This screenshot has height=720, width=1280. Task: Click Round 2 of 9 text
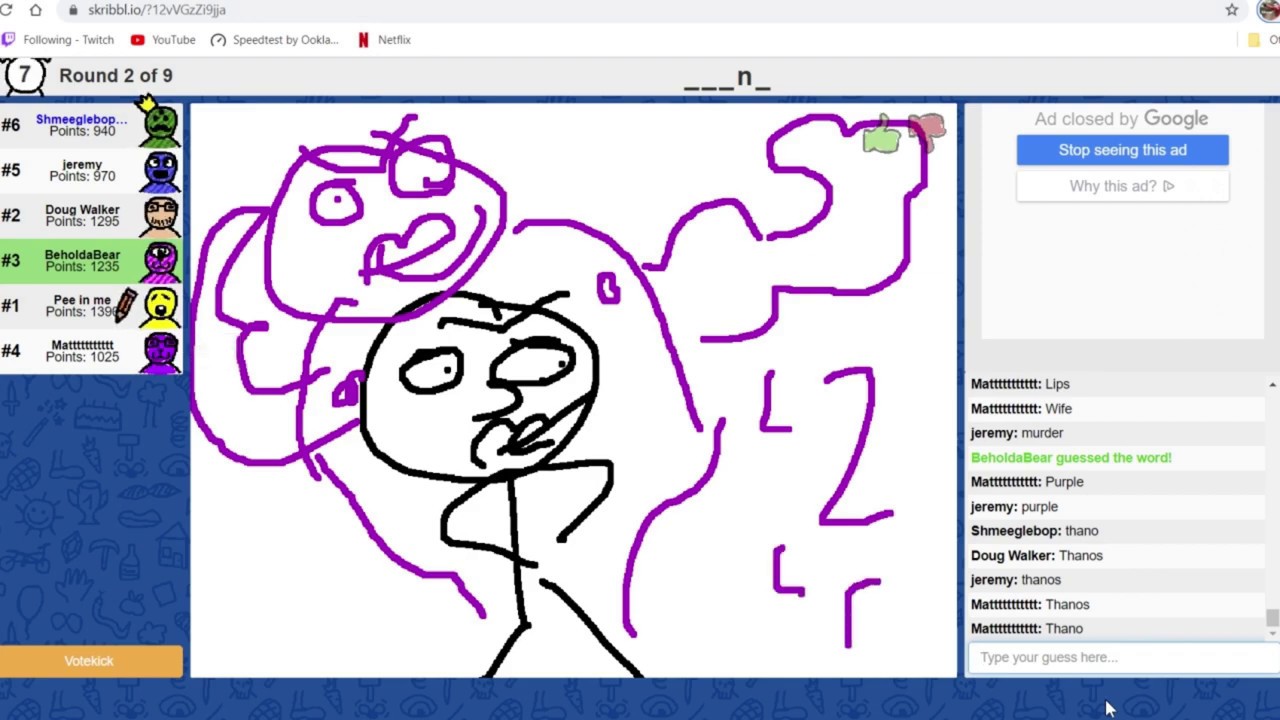115,76
